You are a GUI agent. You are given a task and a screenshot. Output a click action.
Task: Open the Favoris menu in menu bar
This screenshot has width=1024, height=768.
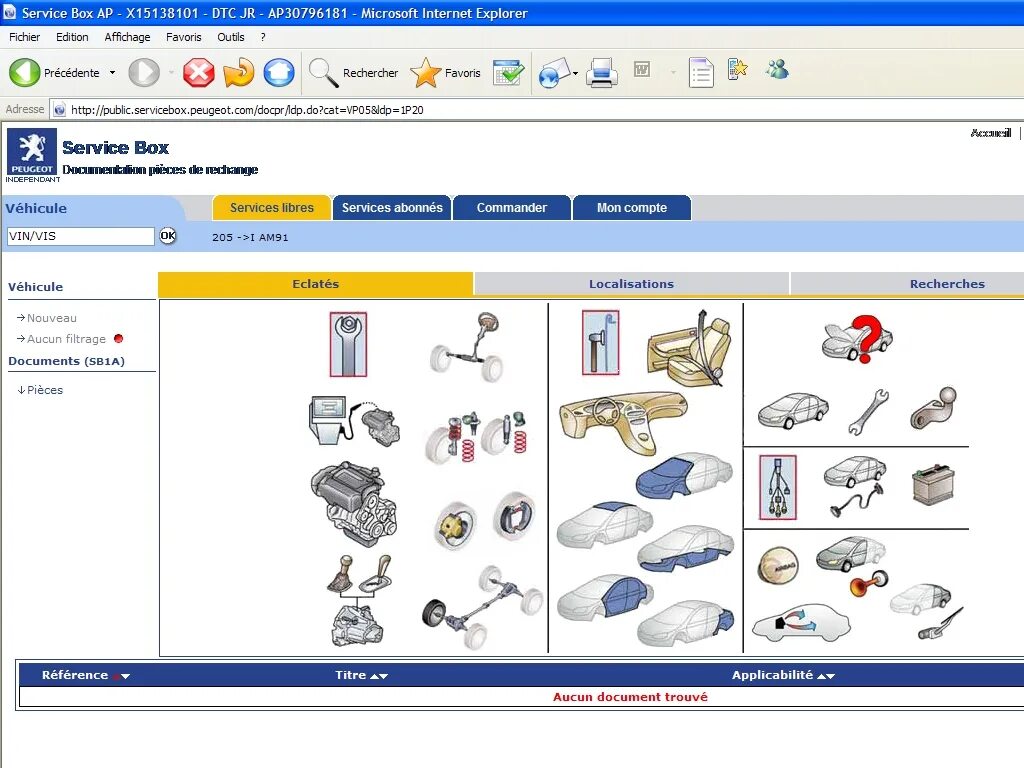pyautogui.click(x=184, y=37)
